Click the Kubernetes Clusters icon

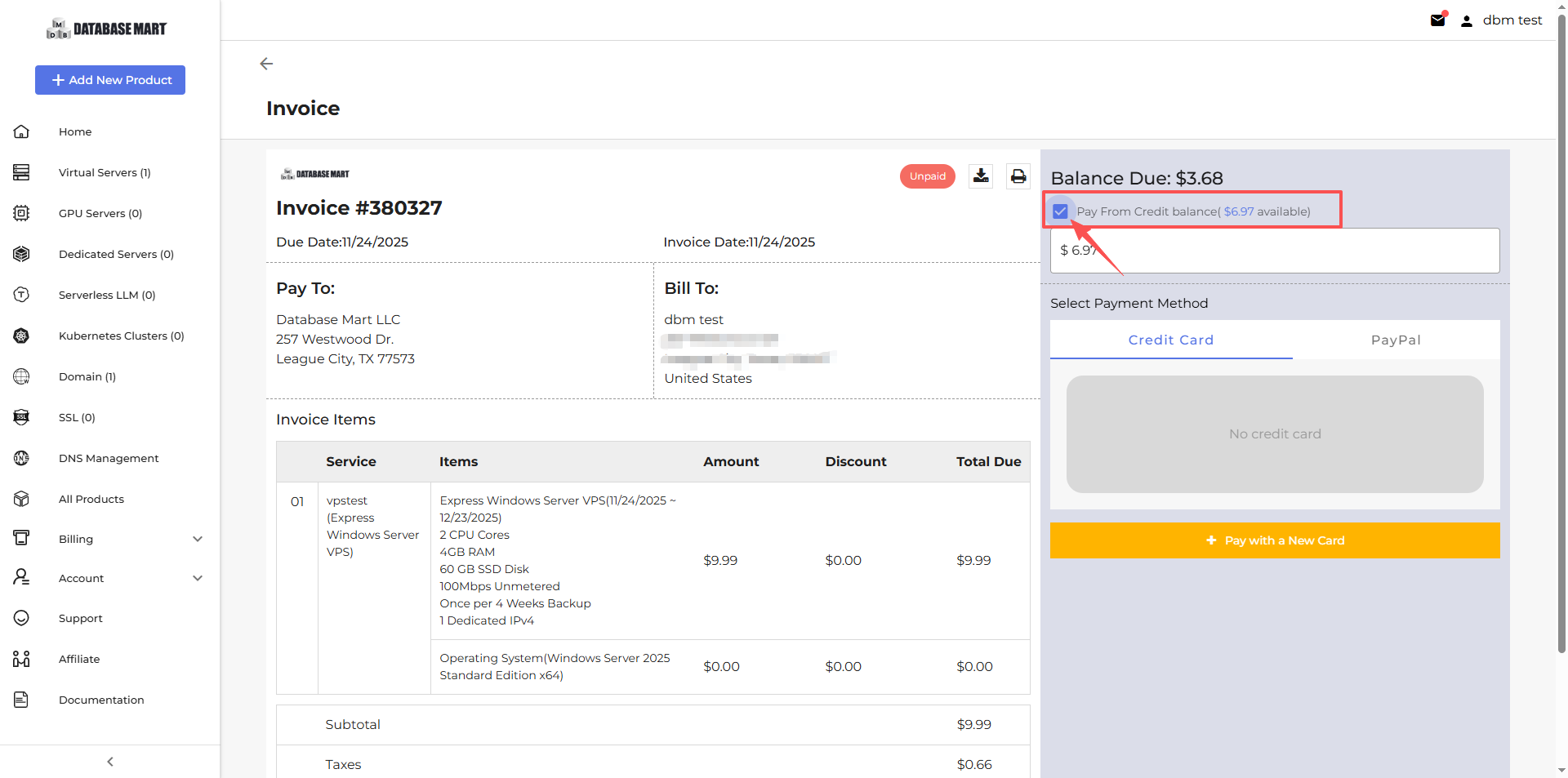click(21, 336)
